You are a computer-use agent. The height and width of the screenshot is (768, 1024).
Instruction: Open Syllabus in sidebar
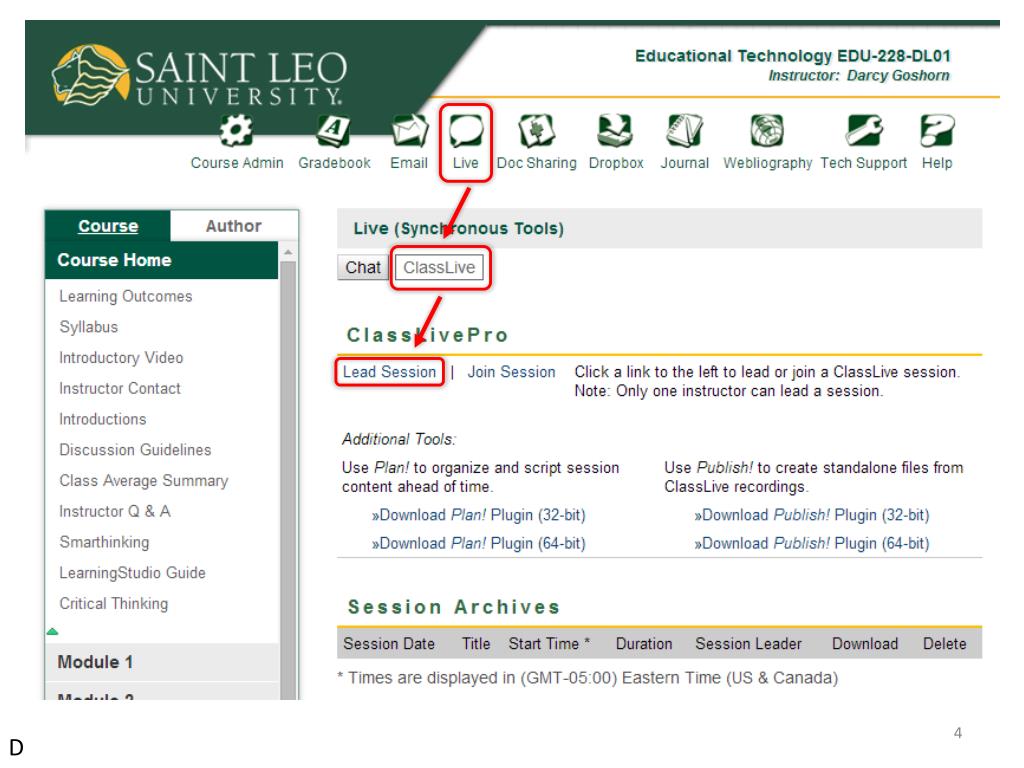coord(89,327)
